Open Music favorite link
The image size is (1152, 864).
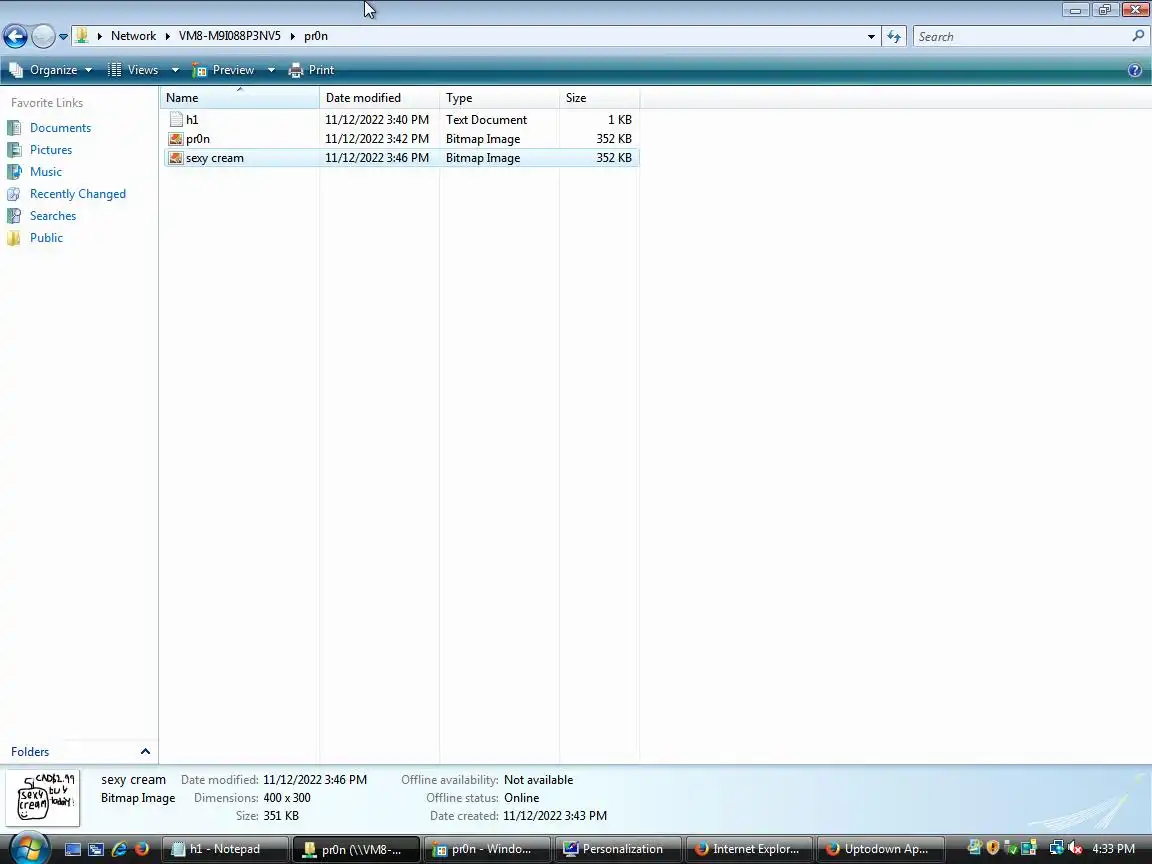(46, 172)
